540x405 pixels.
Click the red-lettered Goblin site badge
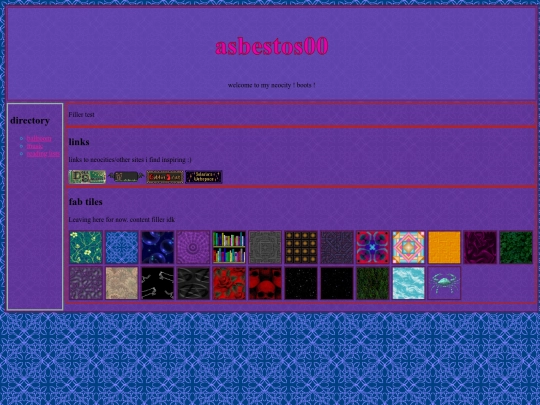click(165, 177)
